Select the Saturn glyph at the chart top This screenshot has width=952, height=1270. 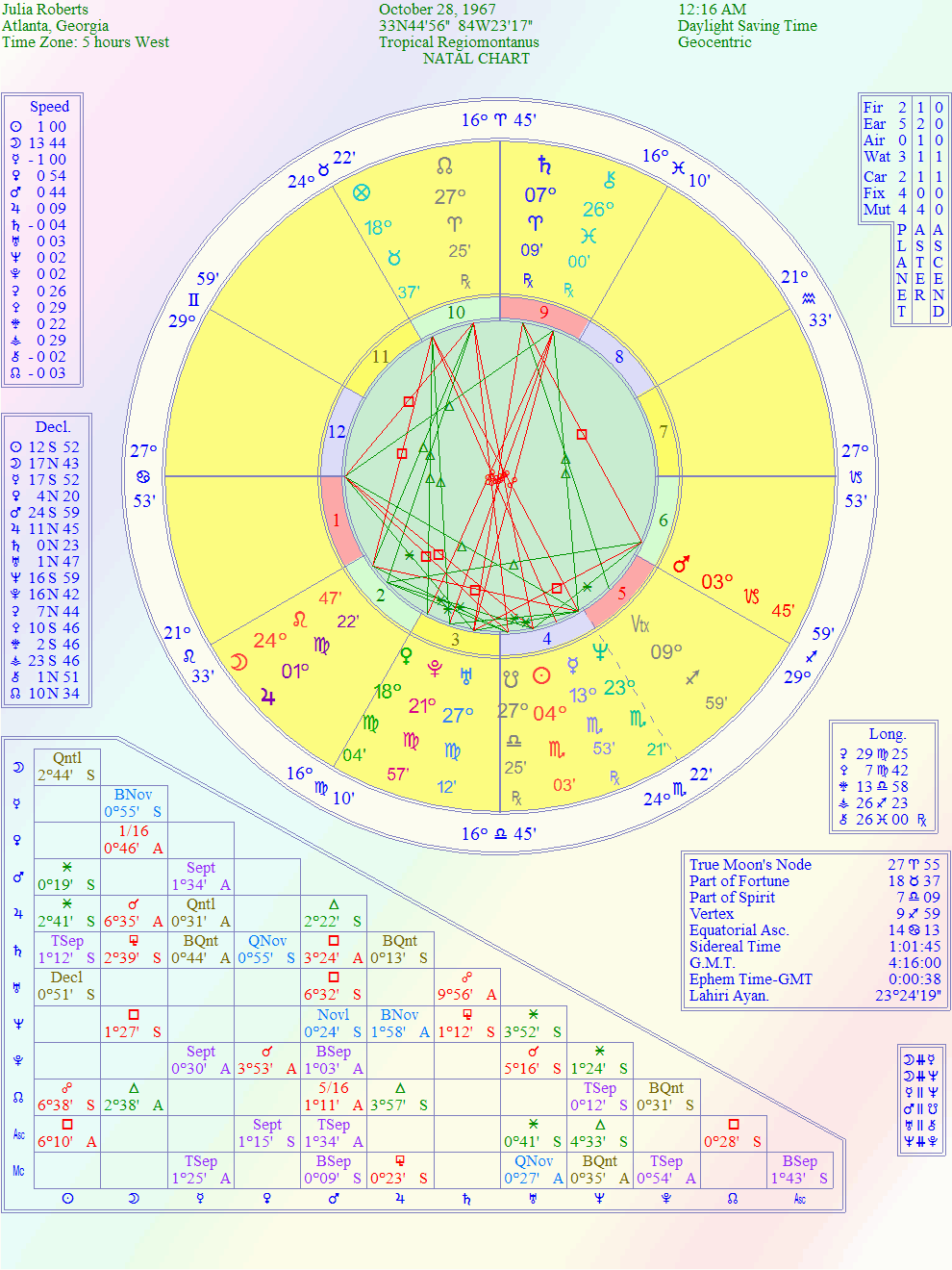tap(543, 165)
